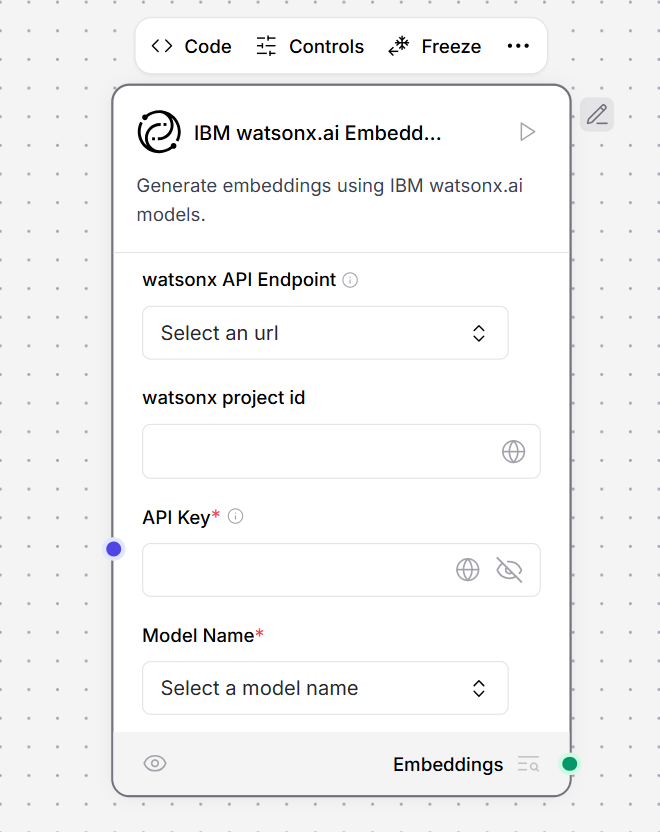View info tooltip for watsonx API Endpoint
660x832 pixels.
point(349,280)
